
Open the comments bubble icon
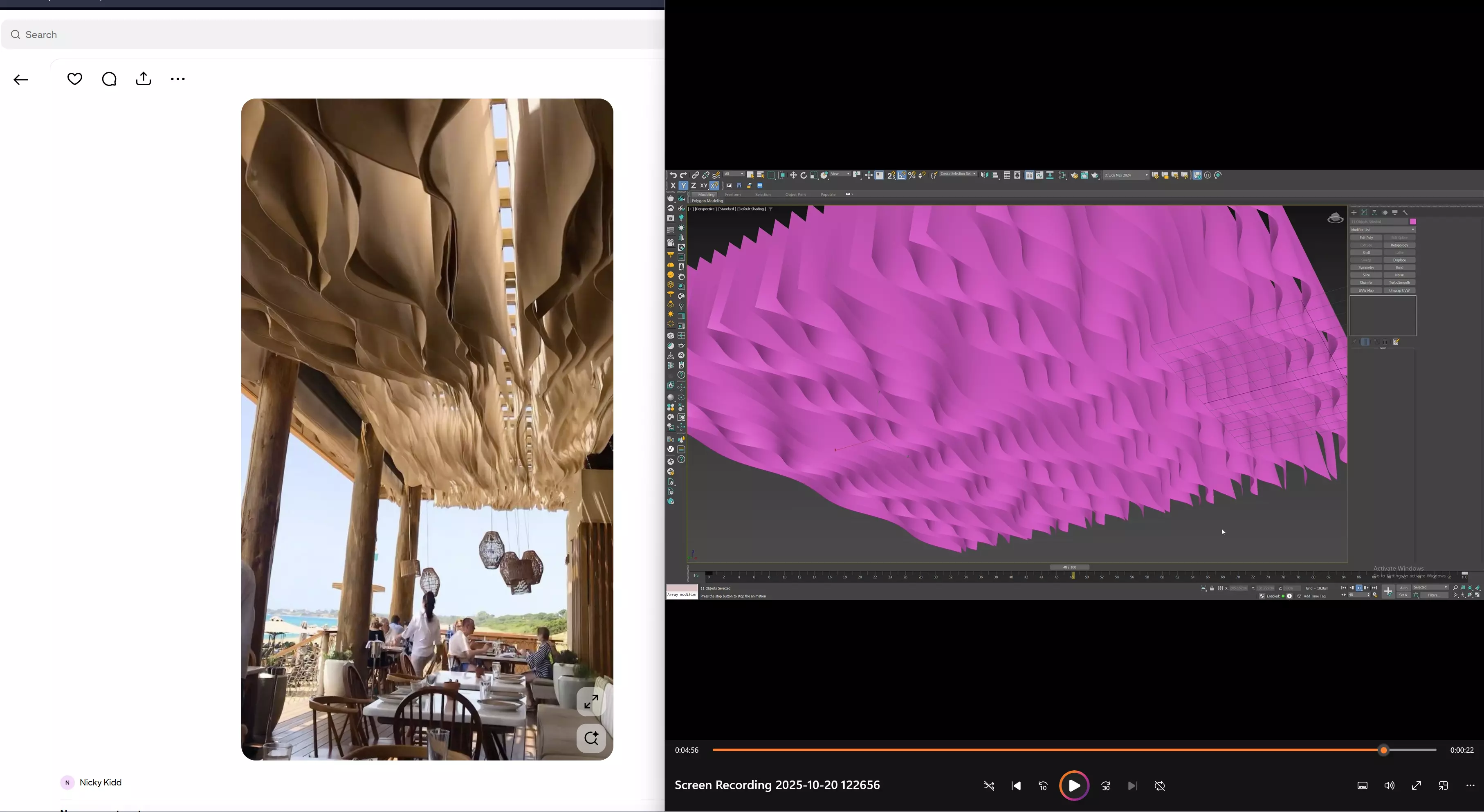(109, 79)
